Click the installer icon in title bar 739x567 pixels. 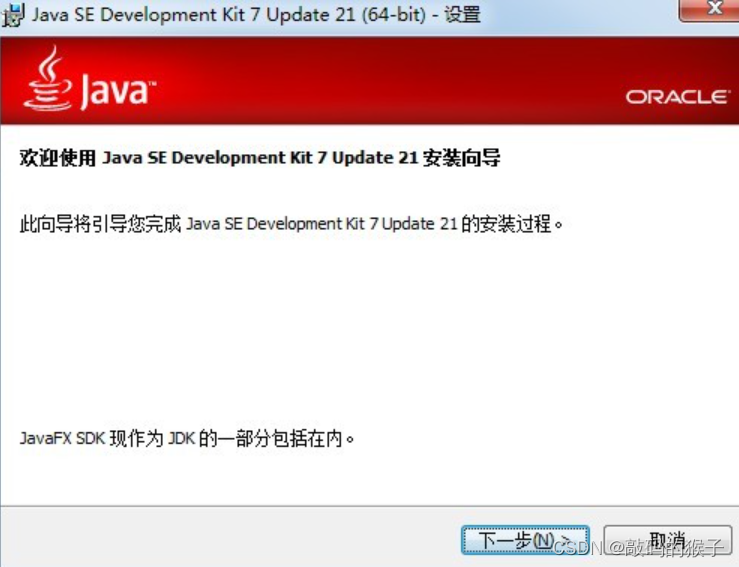(x=13, y=15)
